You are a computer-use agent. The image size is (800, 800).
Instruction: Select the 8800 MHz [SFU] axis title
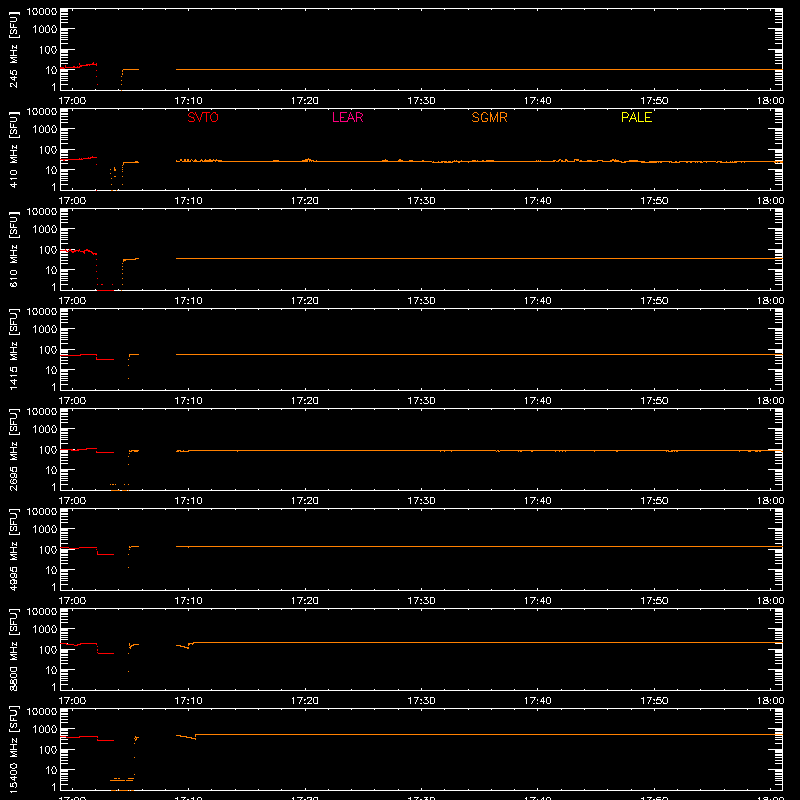pos(13,649)
